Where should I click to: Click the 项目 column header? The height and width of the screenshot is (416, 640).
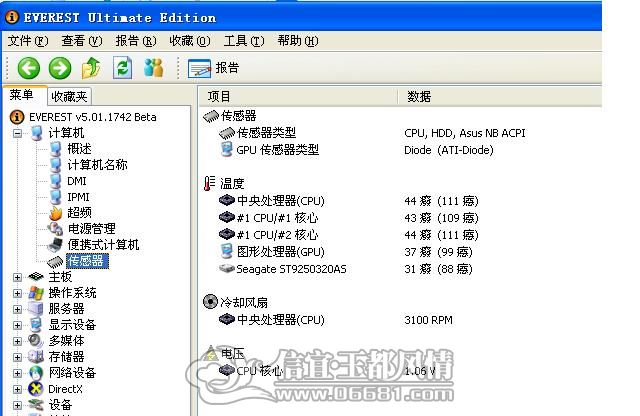(x=298, y=97)
